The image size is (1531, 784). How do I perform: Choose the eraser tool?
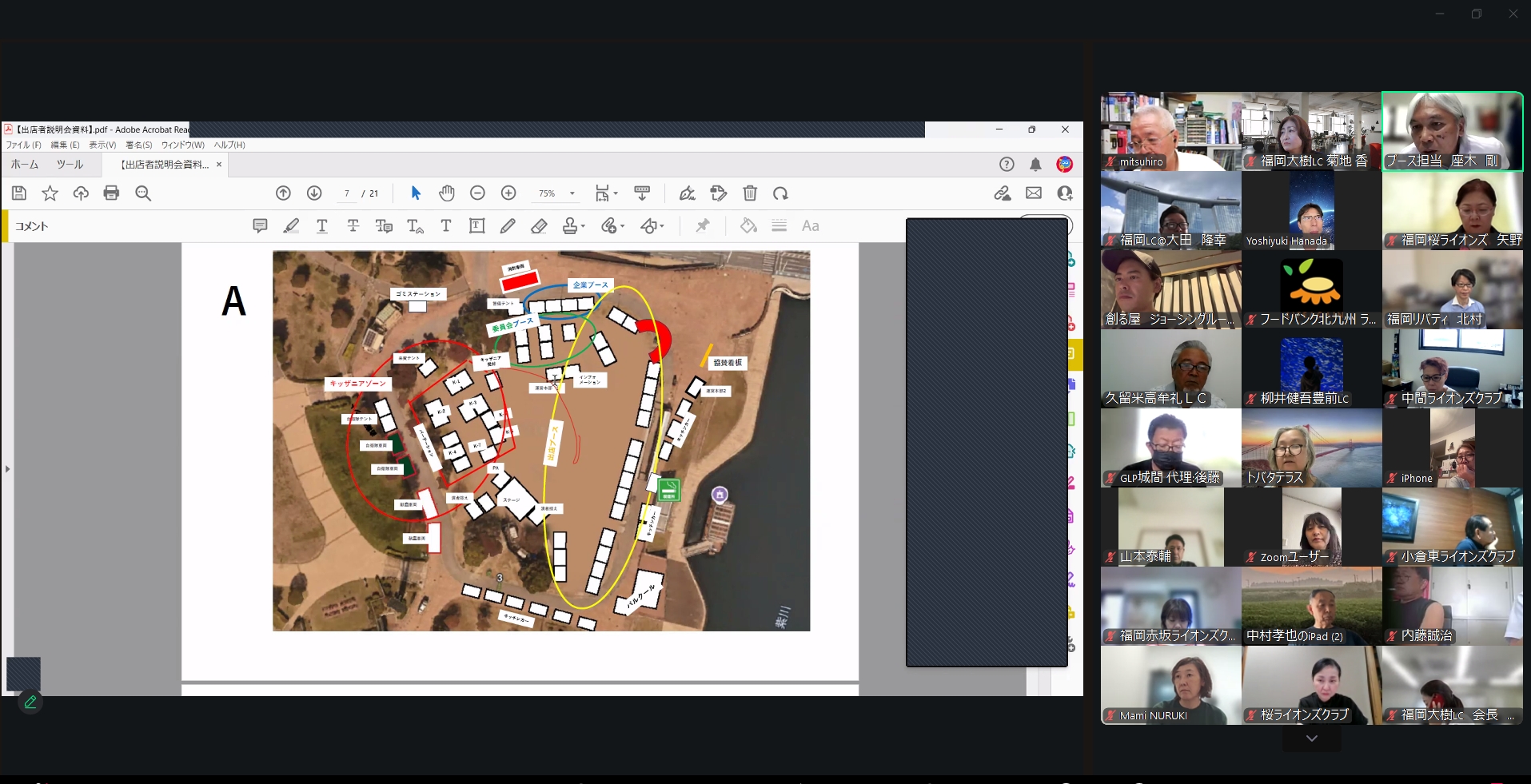tap(539, 226)
